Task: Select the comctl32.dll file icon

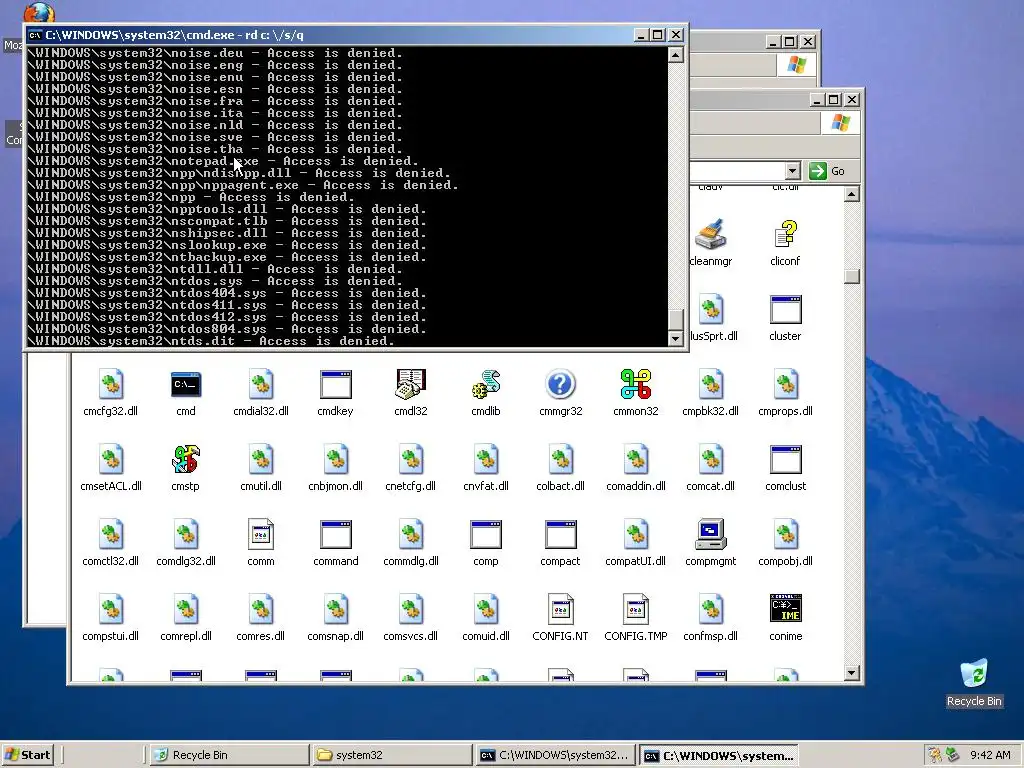Action: point(110,534)
